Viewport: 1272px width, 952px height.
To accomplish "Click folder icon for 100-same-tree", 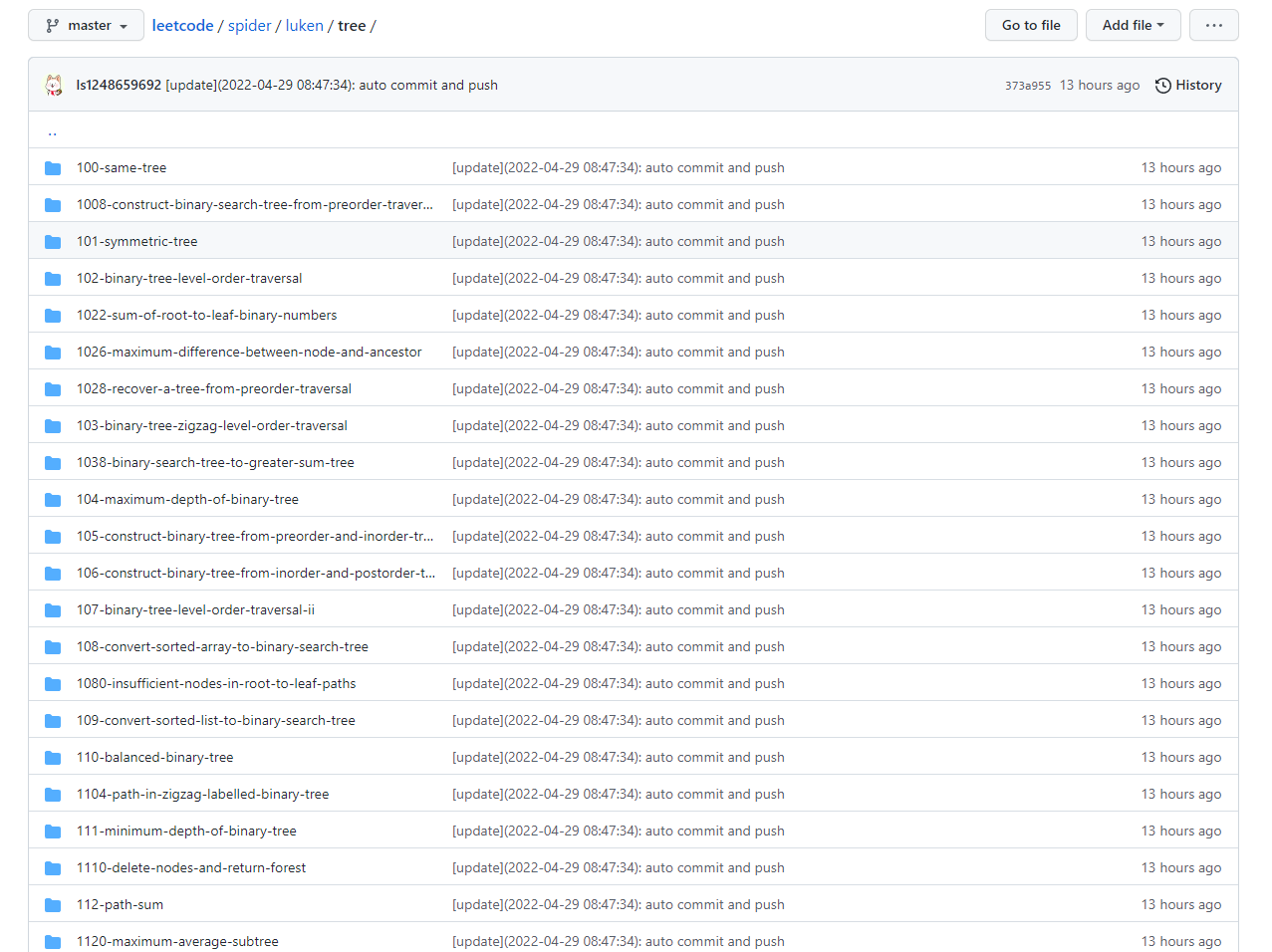I will tap(53, 168).
